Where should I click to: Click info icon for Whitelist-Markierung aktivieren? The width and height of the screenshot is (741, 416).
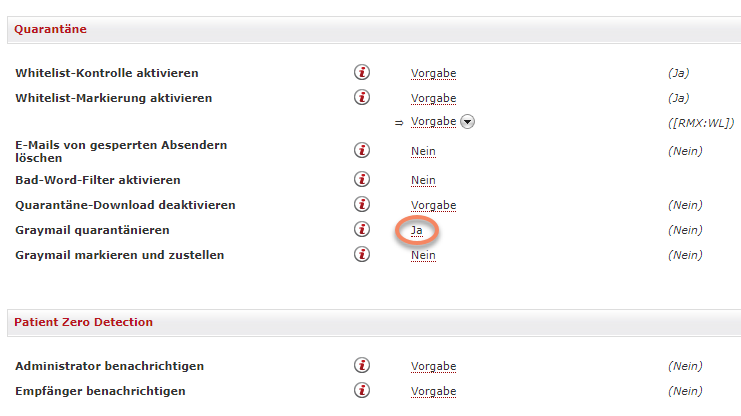[x=362, y=98]
